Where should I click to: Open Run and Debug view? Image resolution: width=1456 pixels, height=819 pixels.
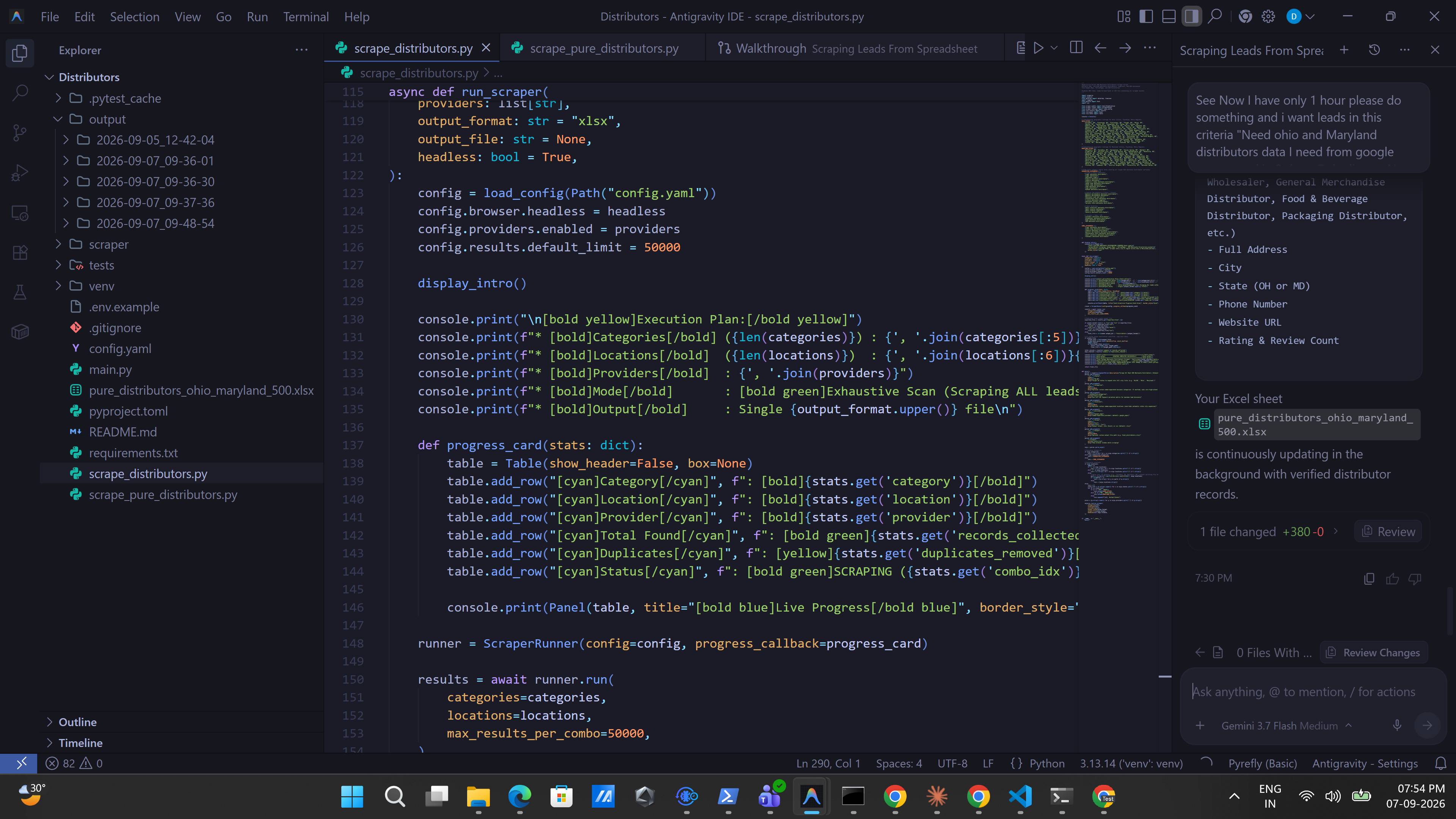pyautogui.click(x=20, y=173)
